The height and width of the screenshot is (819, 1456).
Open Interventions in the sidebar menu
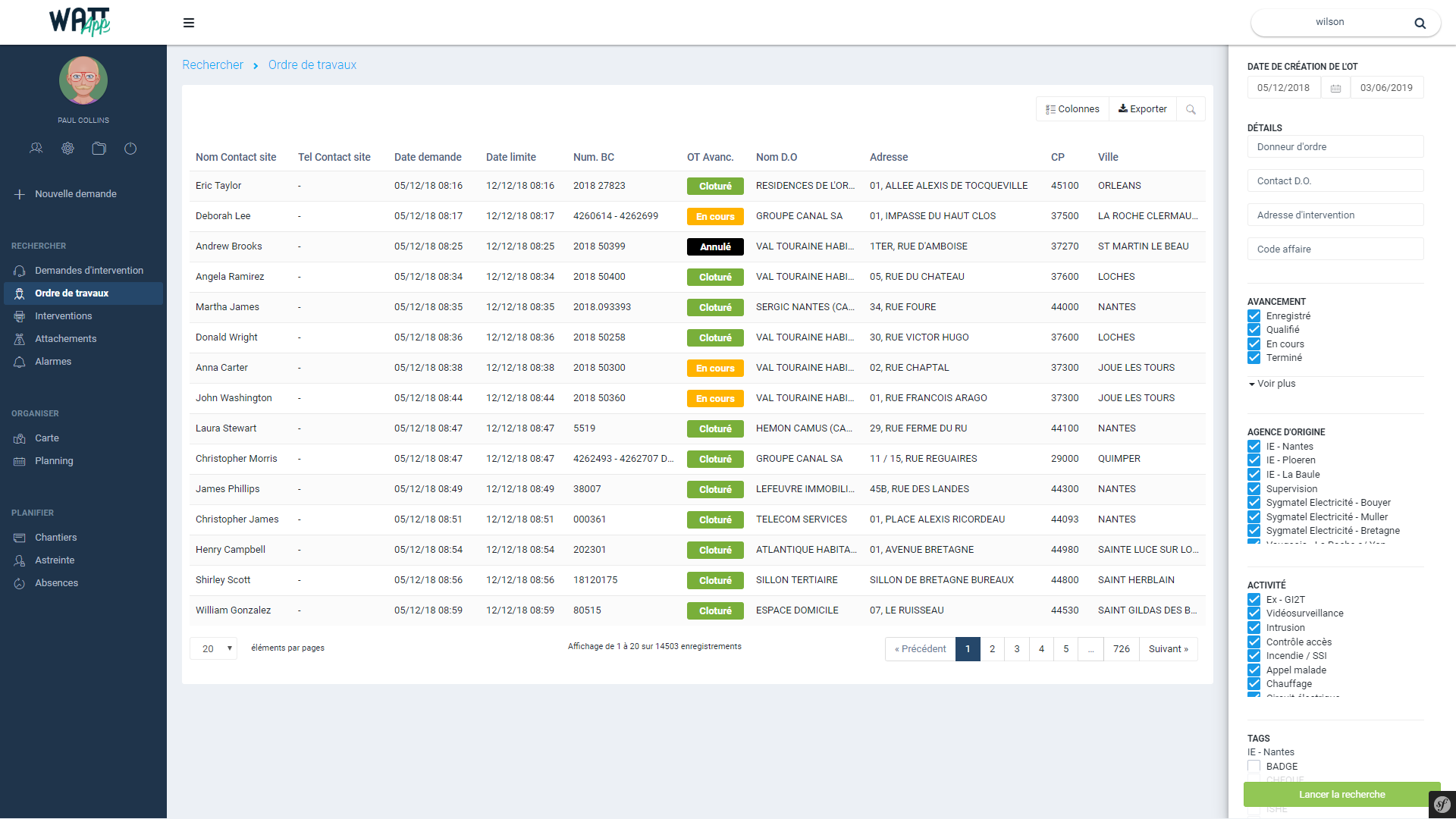[x=63, y=316]
